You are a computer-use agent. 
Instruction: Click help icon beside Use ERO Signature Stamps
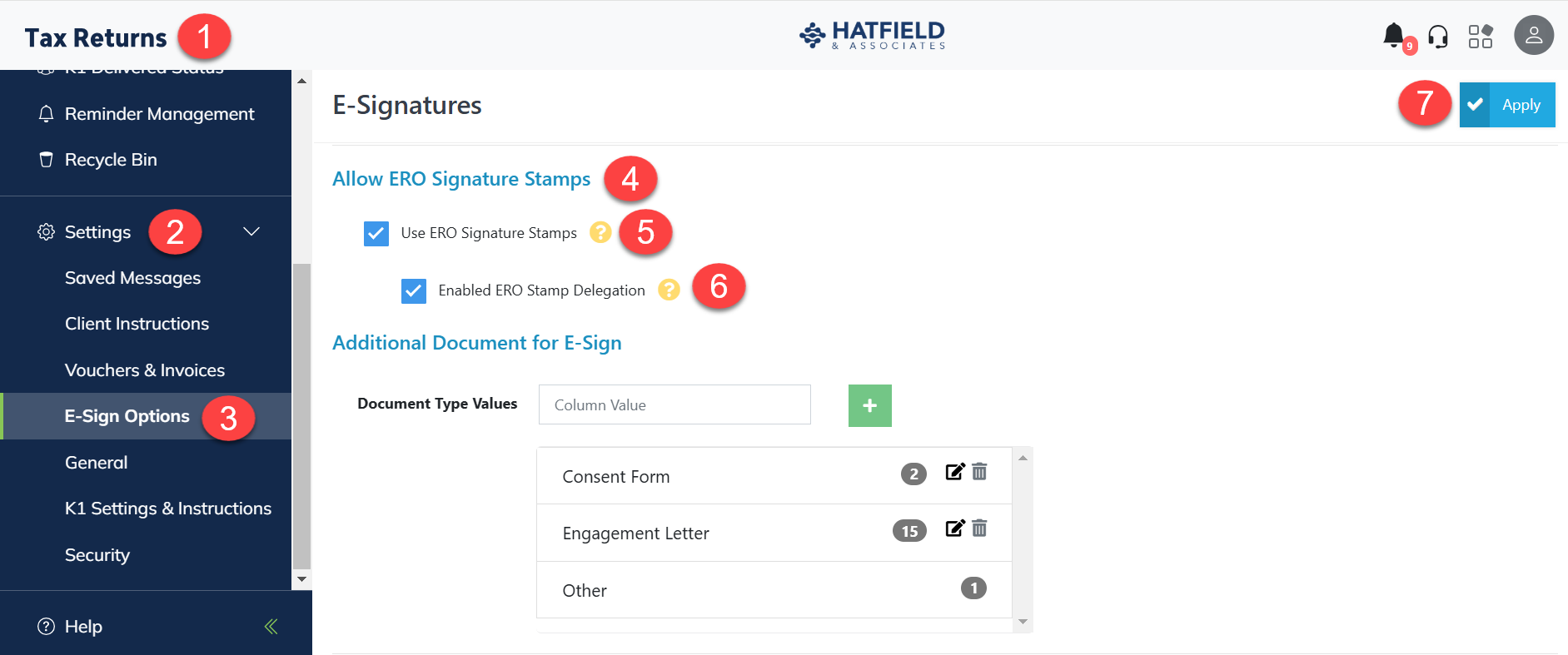[x=600, y=232]
